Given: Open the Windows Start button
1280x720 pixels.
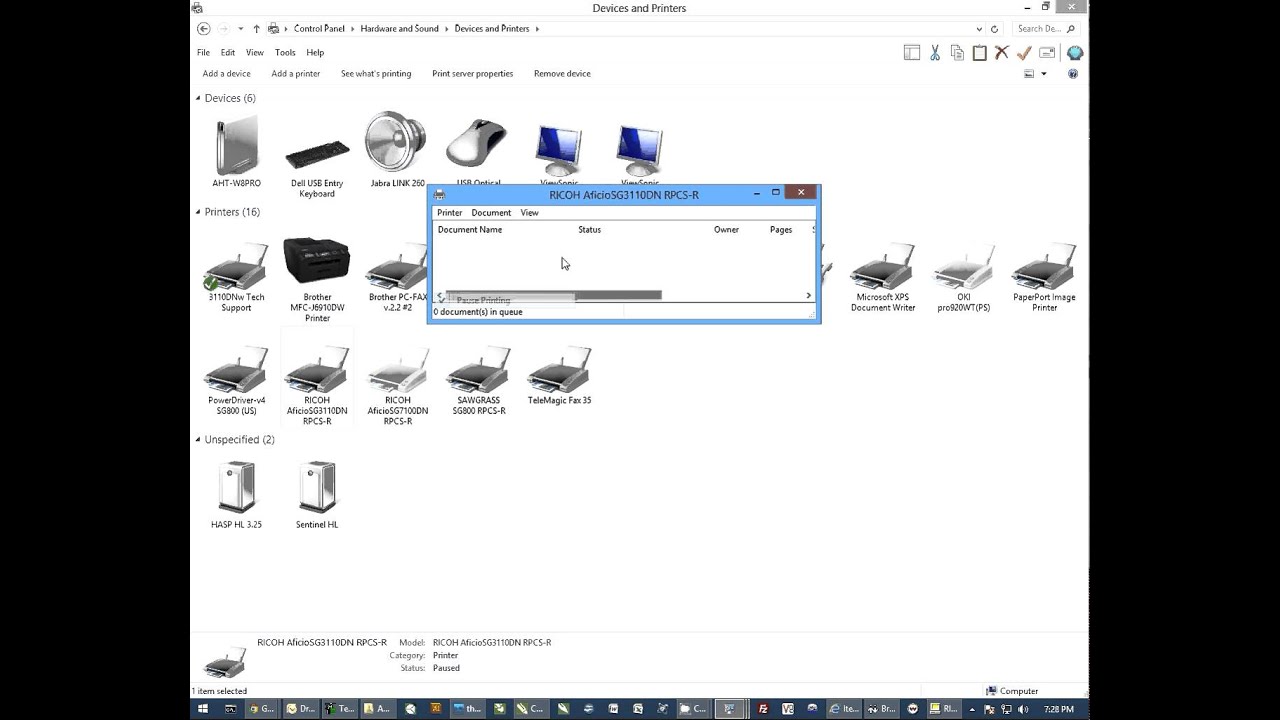Looking at the screenshot, I should tap(203, 709).
